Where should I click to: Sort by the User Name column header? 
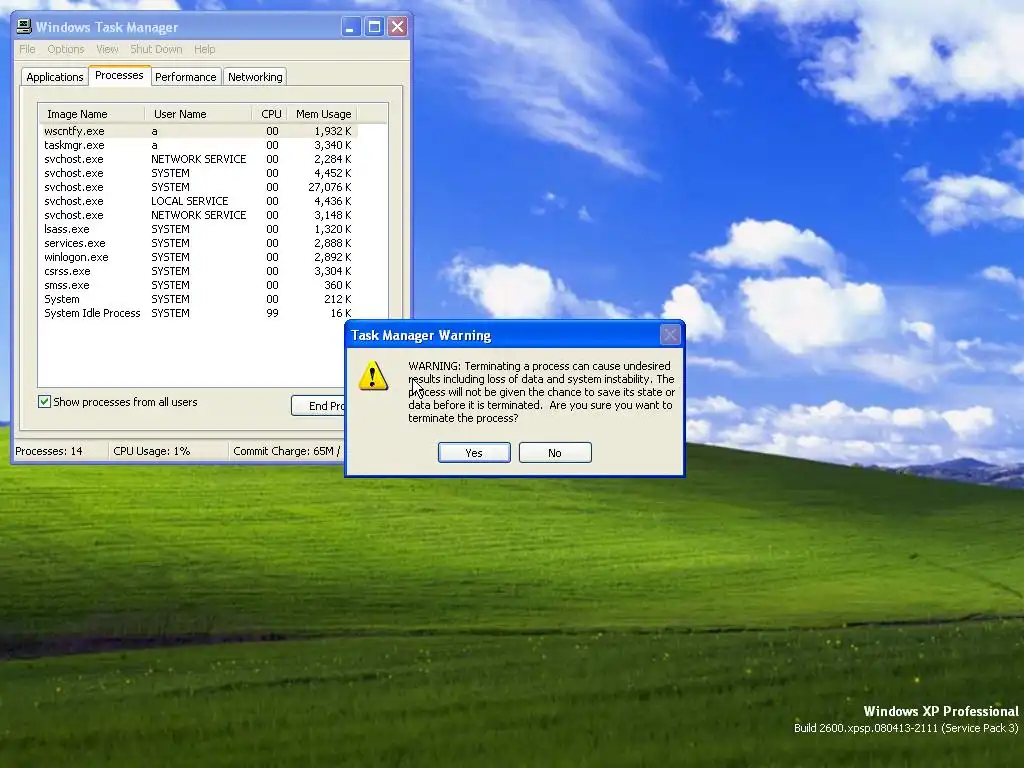[x=198, y=114]
